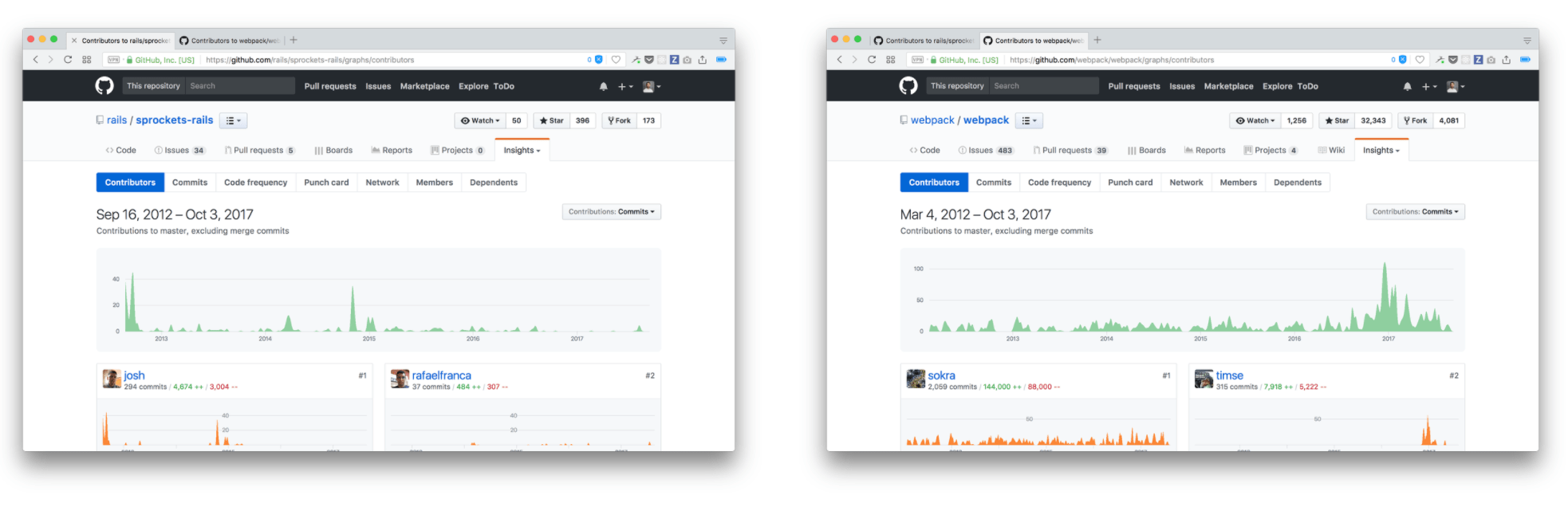Click GitHub logo in webpack window

coord(908,86)
